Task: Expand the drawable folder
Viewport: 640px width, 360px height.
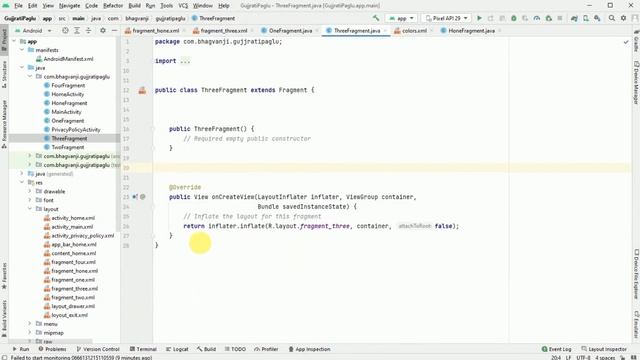Action: [29, 191]
